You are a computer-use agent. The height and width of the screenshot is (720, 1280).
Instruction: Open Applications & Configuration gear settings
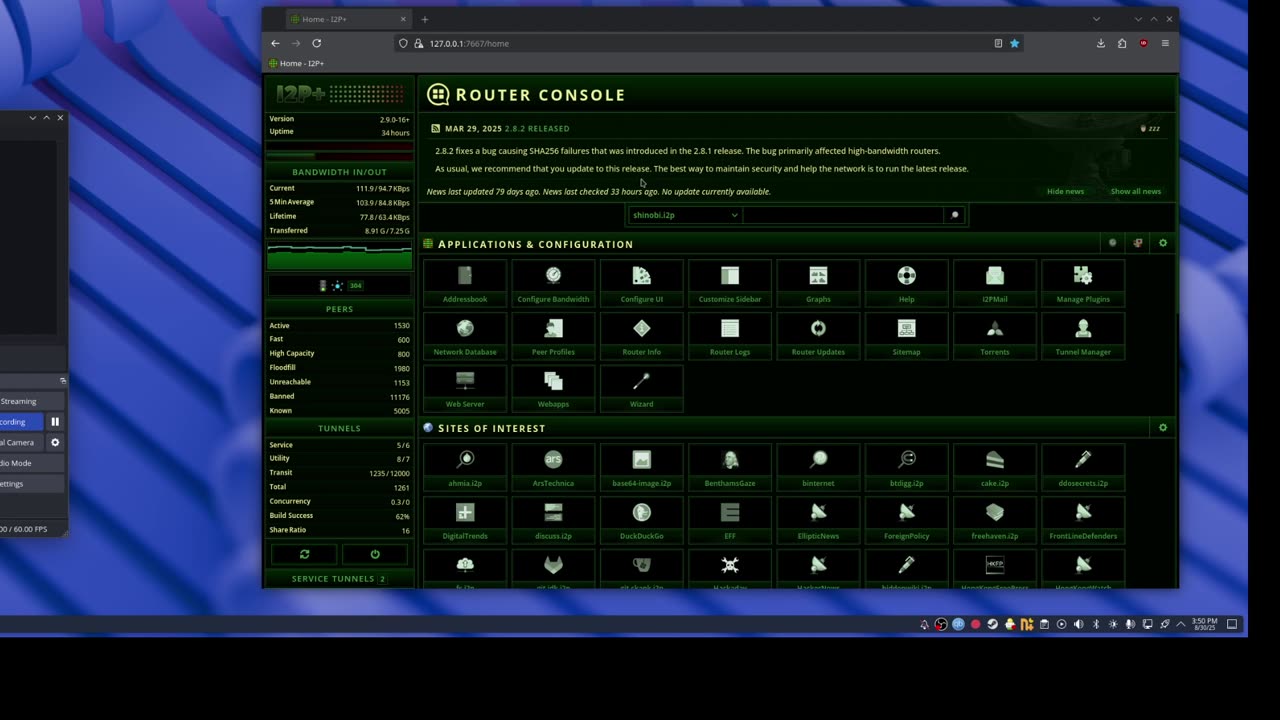point(1162,243)
